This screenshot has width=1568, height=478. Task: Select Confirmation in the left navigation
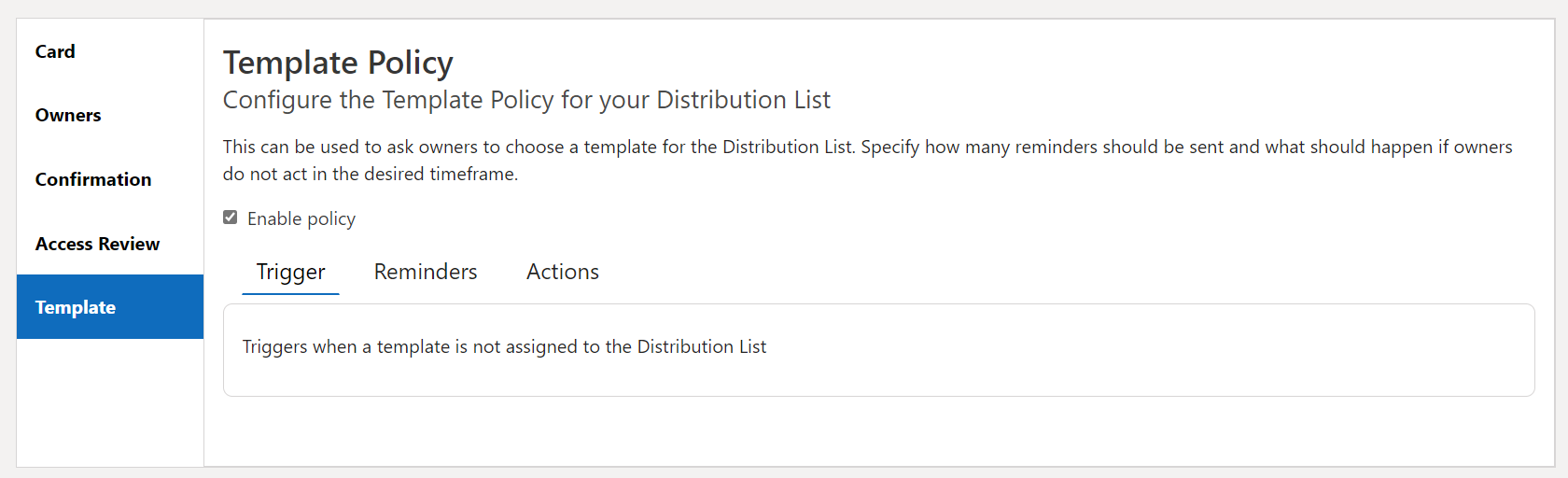[93, 179]
